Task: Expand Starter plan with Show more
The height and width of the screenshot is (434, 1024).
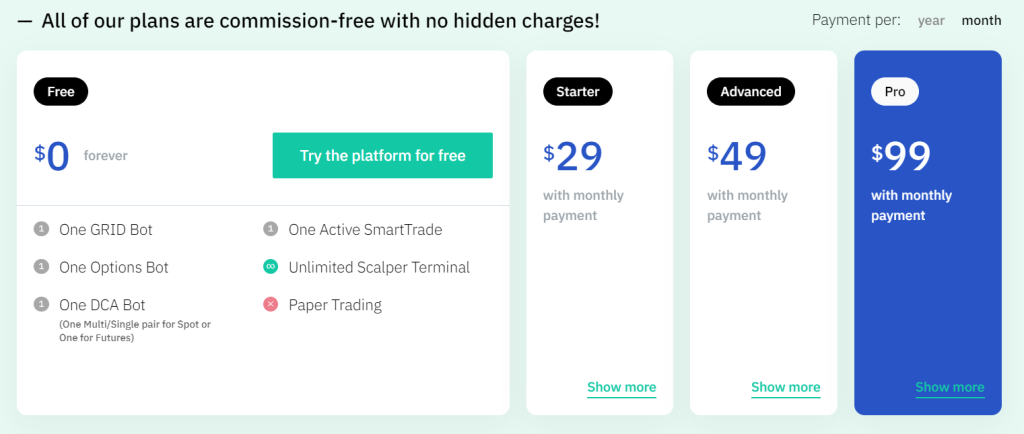Action: [622, 388]
